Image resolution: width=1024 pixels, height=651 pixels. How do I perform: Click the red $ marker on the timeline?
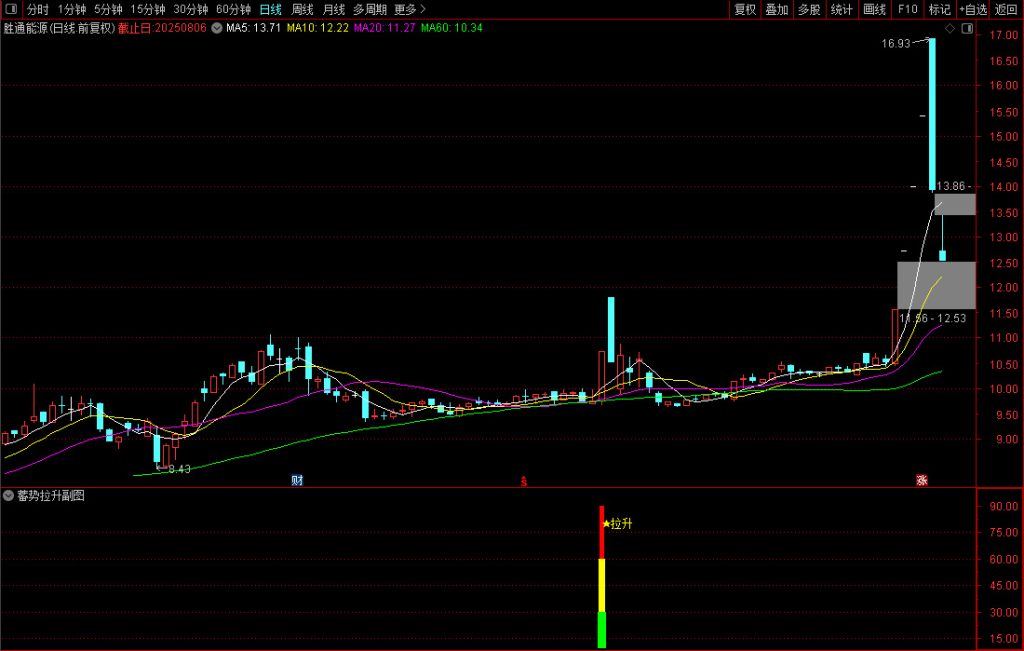tap(523, 481)
